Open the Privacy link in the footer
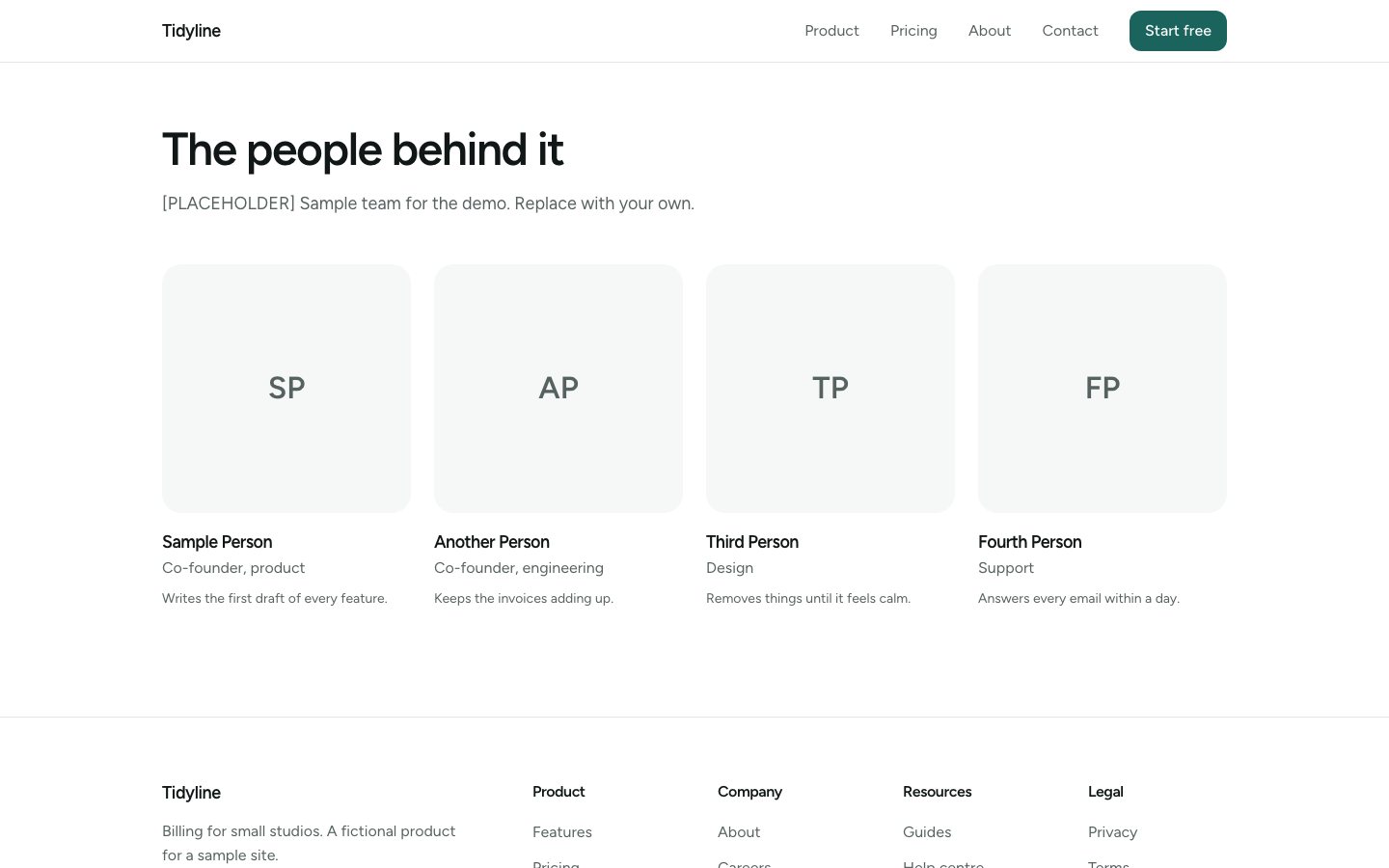 click(x=1112, y=832)
